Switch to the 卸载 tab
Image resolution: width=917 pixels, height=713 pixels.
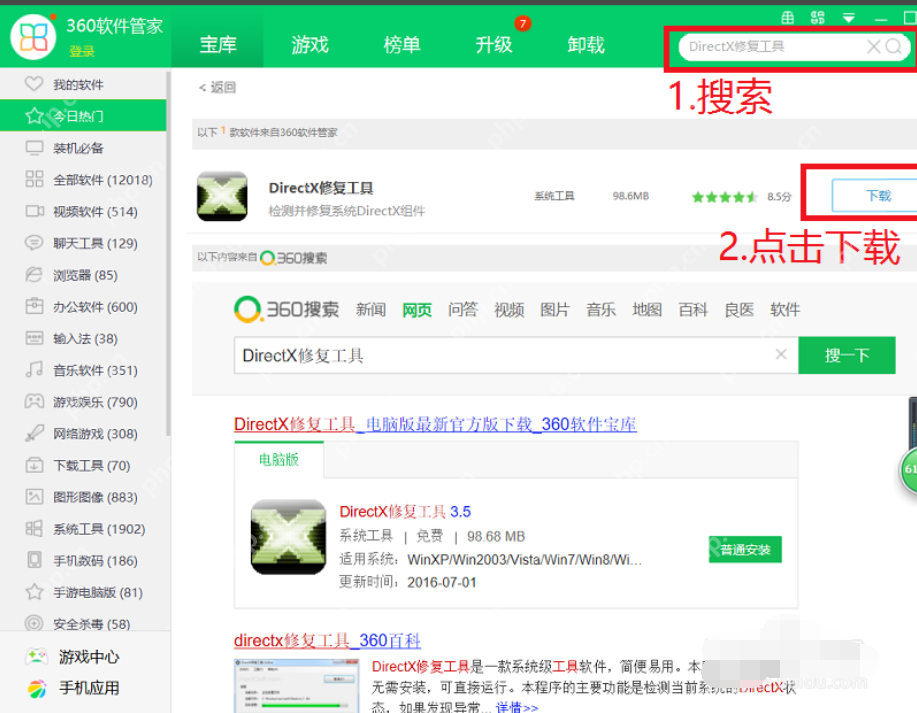click(585, 44)
